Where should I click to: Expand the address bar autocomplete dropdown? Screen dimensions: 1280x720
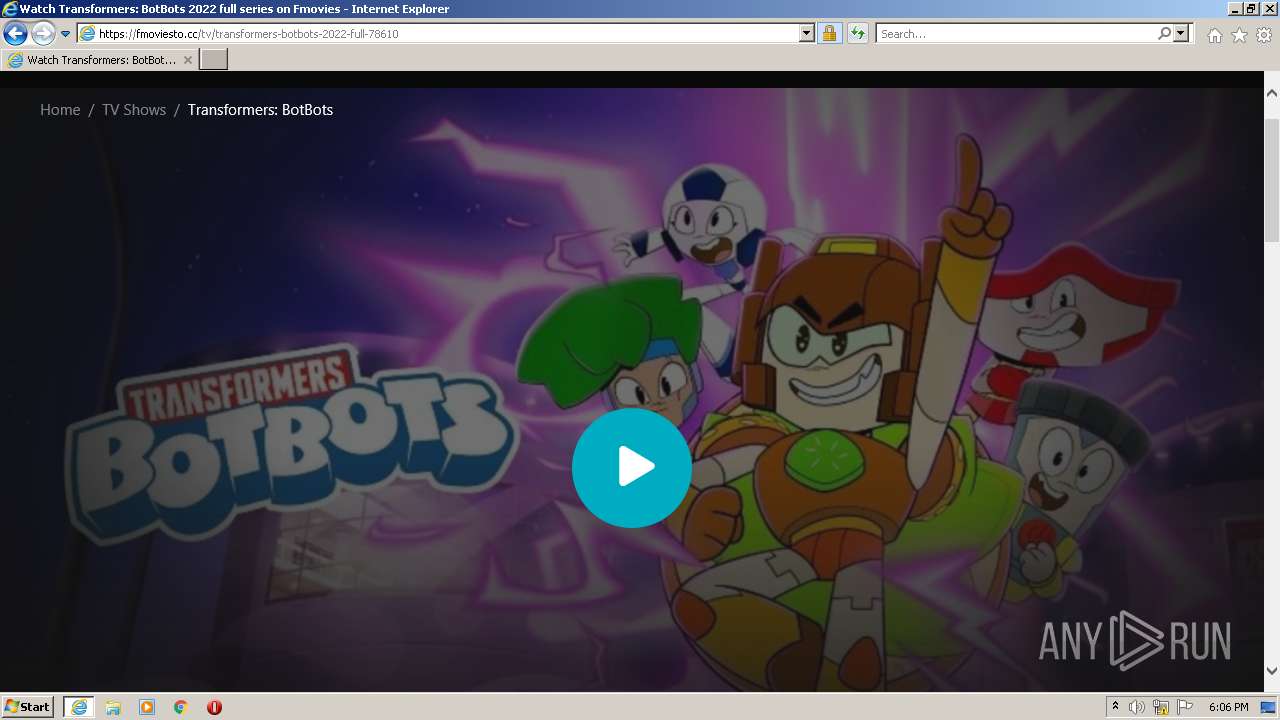click(x=807, y=33)
